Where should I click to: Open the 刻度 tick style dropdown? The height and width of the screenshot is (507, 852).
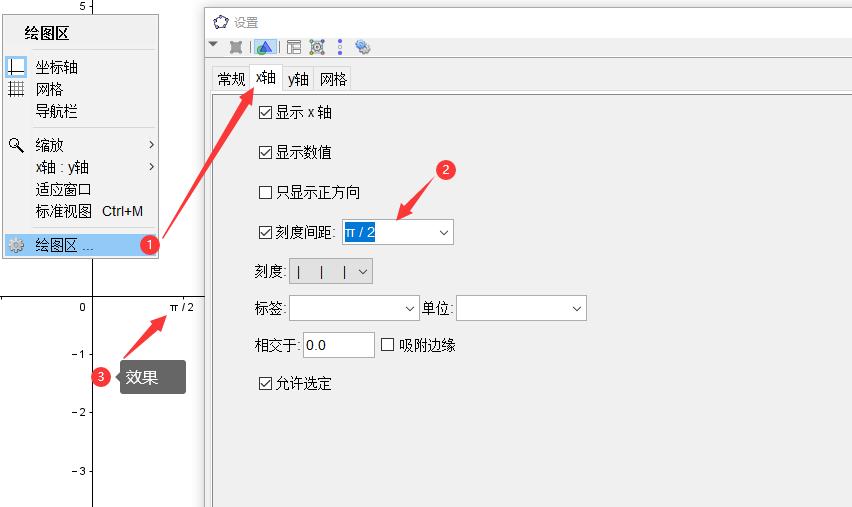pos(331,271)
